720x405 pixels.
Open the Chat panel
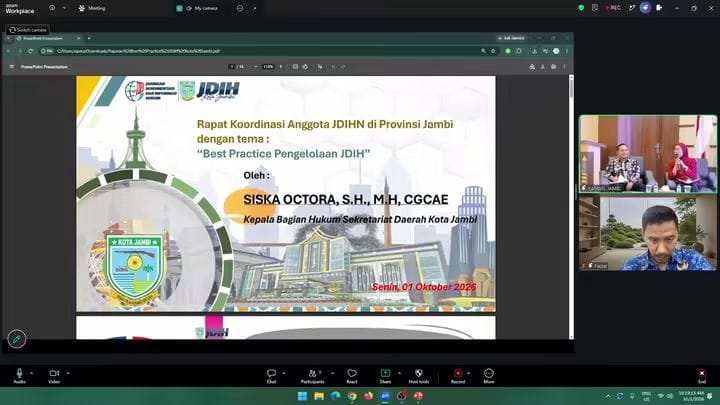tap(271, 376)
